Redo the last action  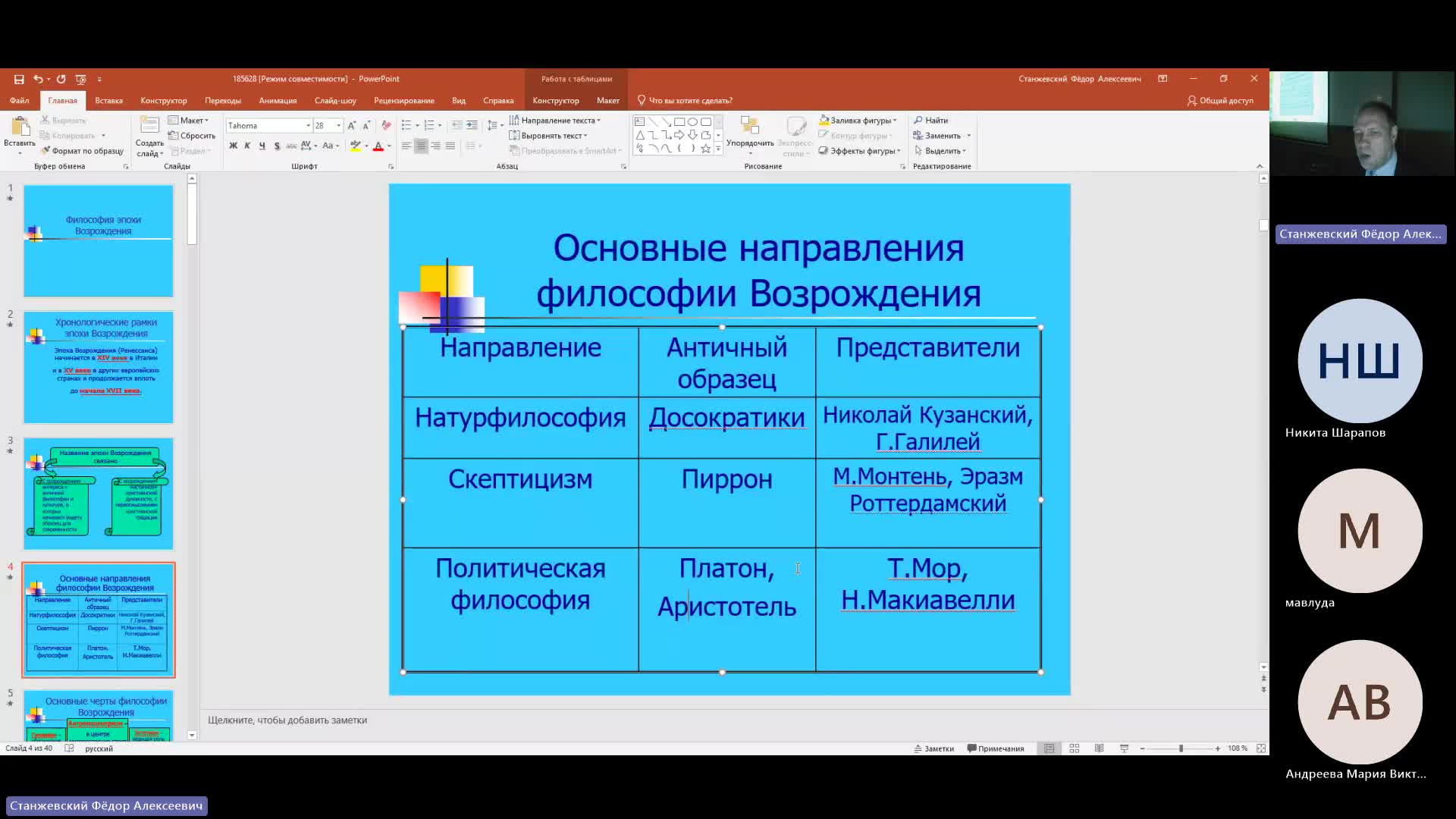61,79
